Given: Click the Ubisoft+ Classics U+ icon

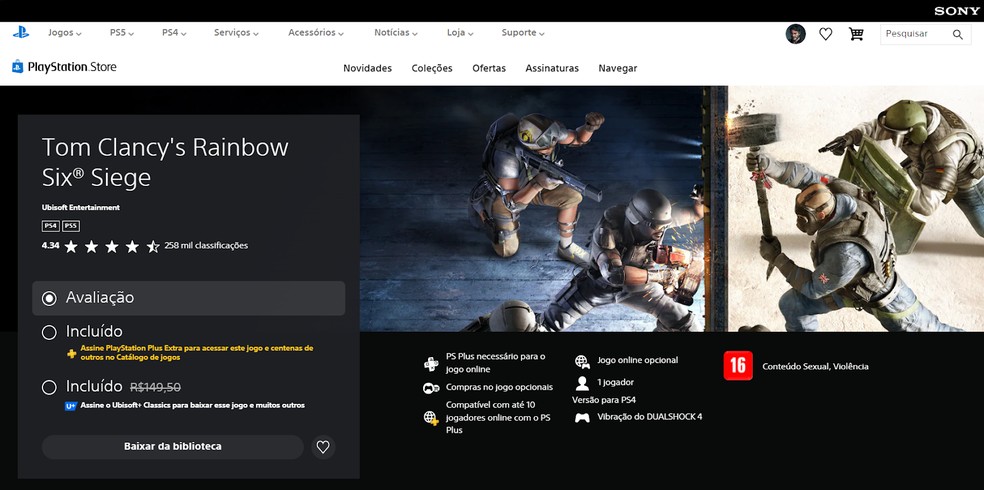Looking at the screenshot, I should [x=71, y=406].
